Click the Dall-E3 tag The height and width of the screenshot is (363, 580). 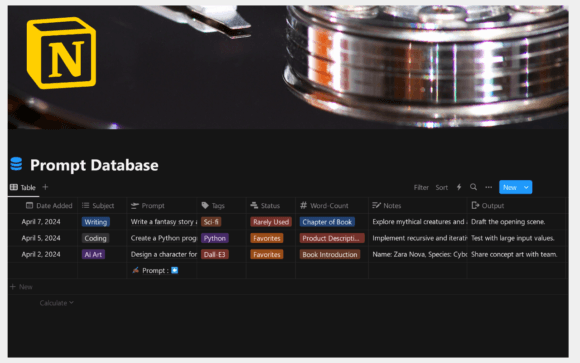215,255
